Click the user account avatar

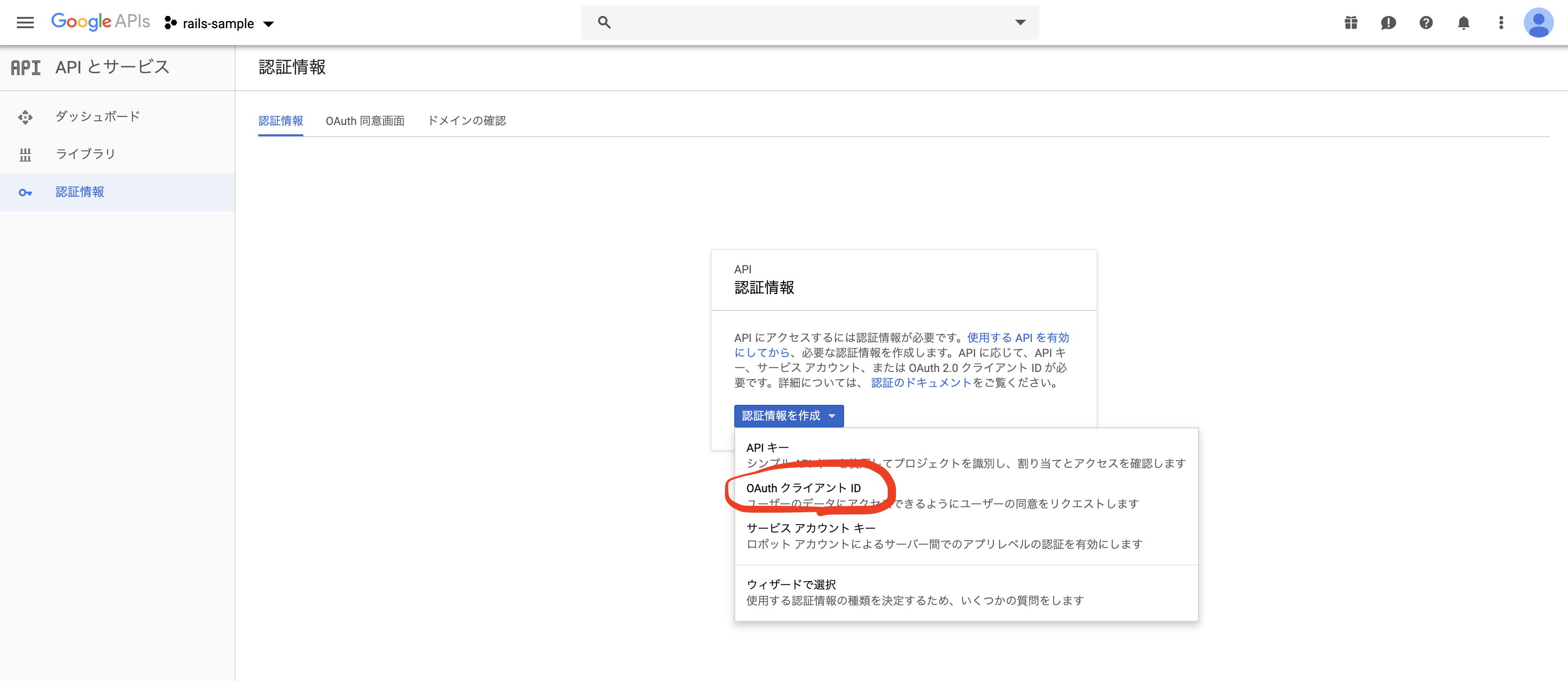pyautogui.click(x=1537, y=23)
